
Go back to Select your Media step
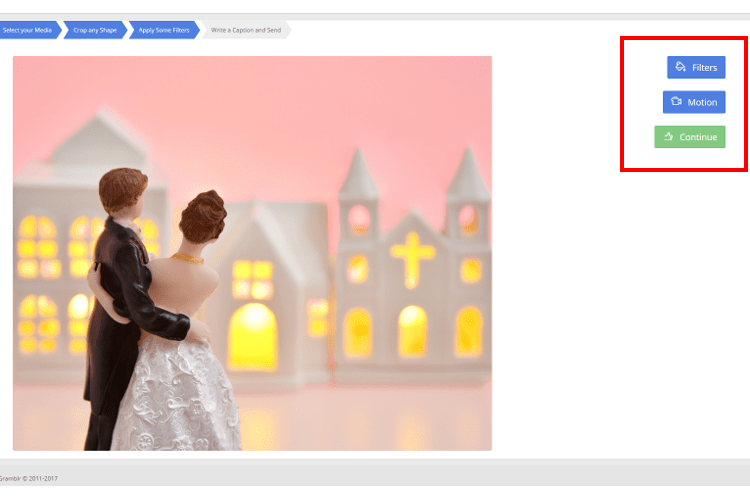click(x=28, y=31)
